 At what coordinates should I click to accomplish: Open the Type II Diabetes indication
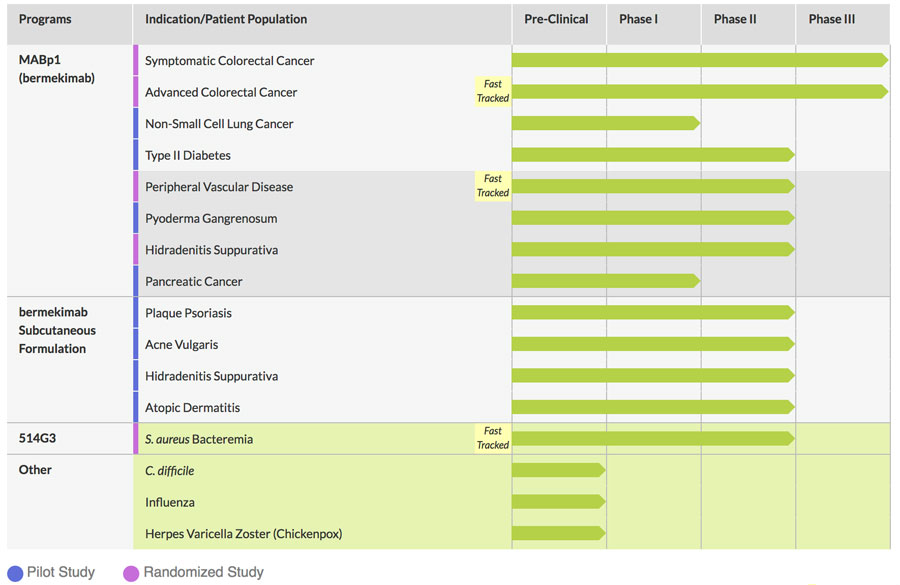click(188, 155)
